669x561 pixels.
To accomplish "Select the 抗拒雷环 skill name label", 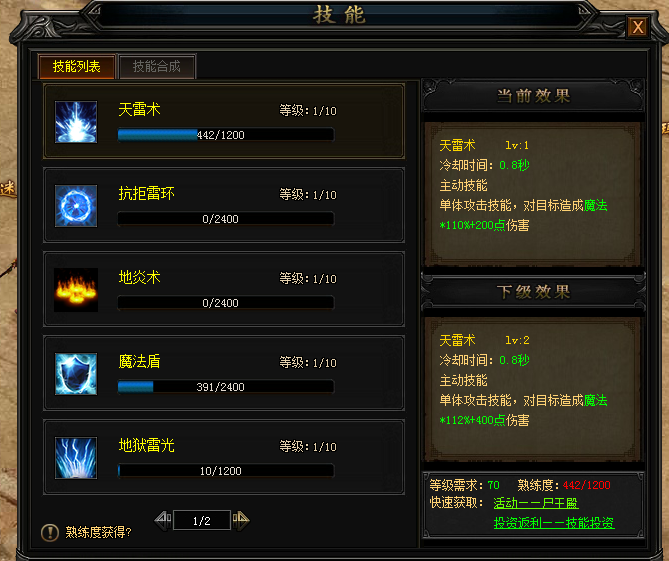I will coord(146,194).
